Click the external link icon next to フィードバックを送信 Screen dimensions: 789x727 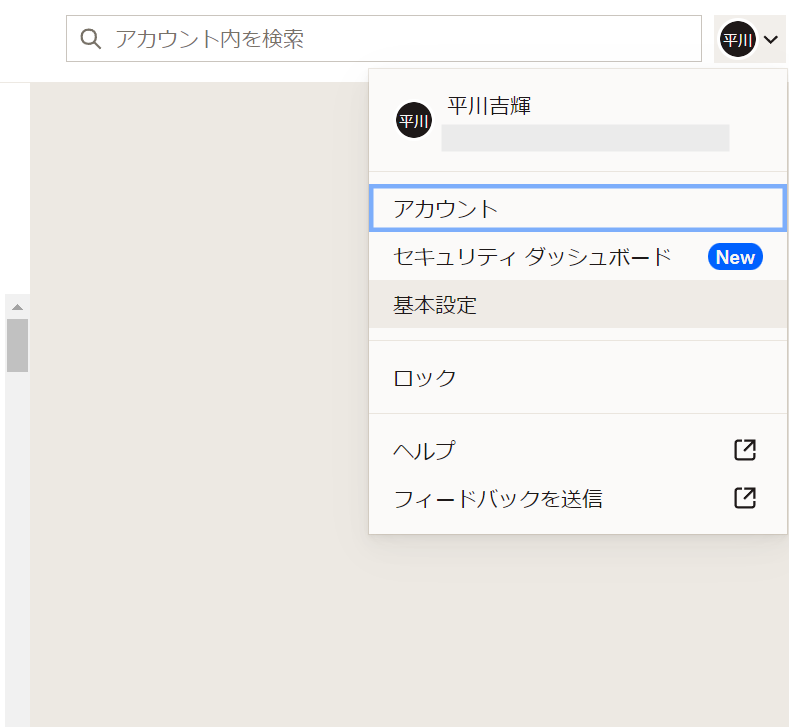click(745, 498)
